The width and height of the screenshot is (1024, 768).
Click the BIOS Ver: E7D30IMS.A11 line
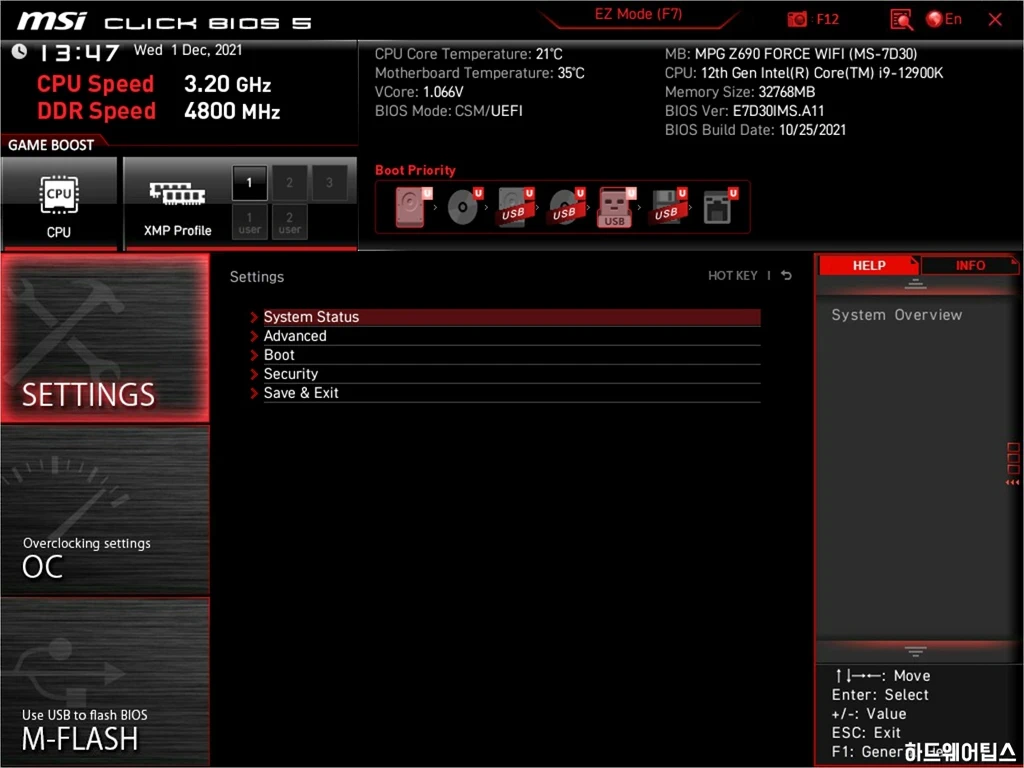click(744, 111)
